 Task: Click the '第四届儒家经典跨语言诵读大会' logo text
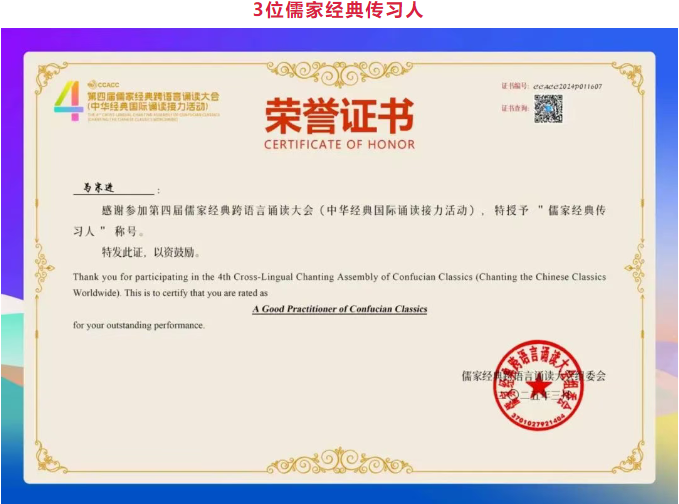point(153,97)
